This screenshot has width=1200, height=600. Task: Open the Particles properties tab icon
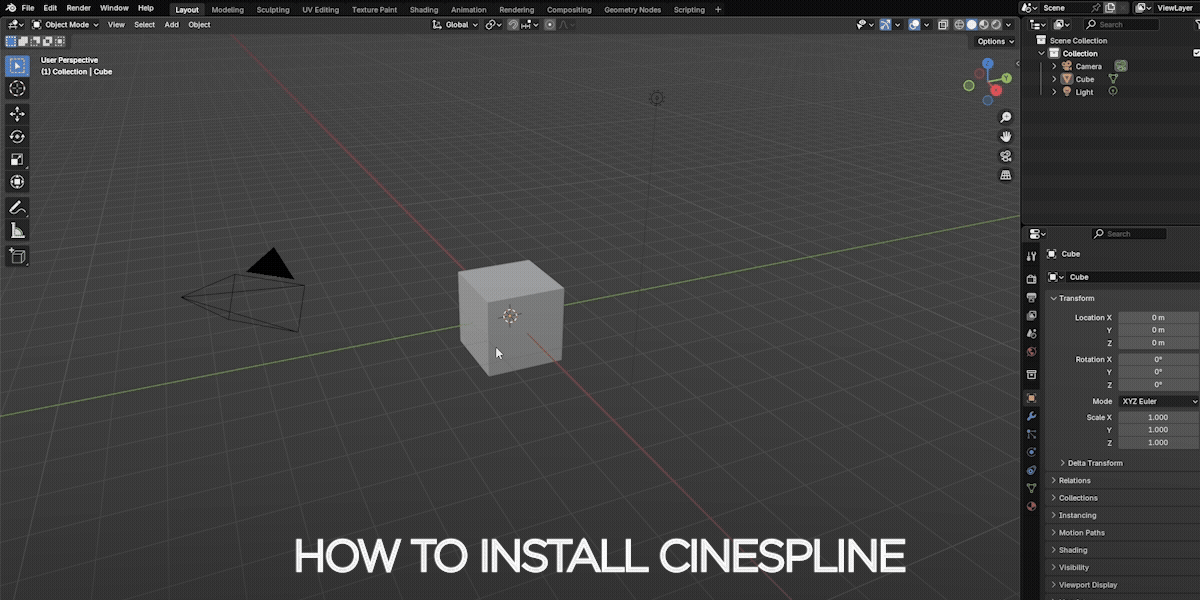(x=1031, y=433)
